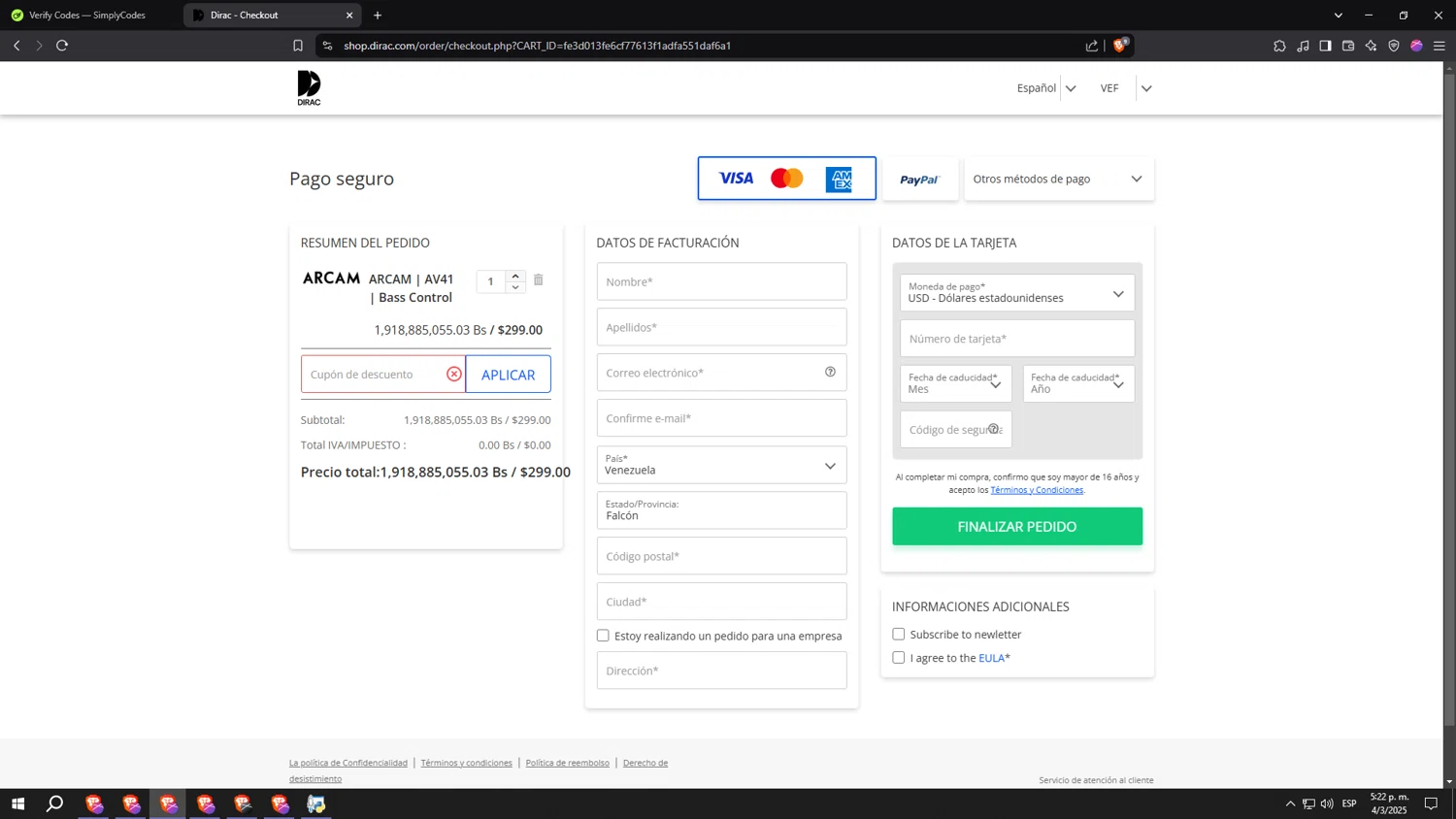The width and height of the screenshot is (1456, 819).
Task: Open notification center icon
Action: 1431,803
